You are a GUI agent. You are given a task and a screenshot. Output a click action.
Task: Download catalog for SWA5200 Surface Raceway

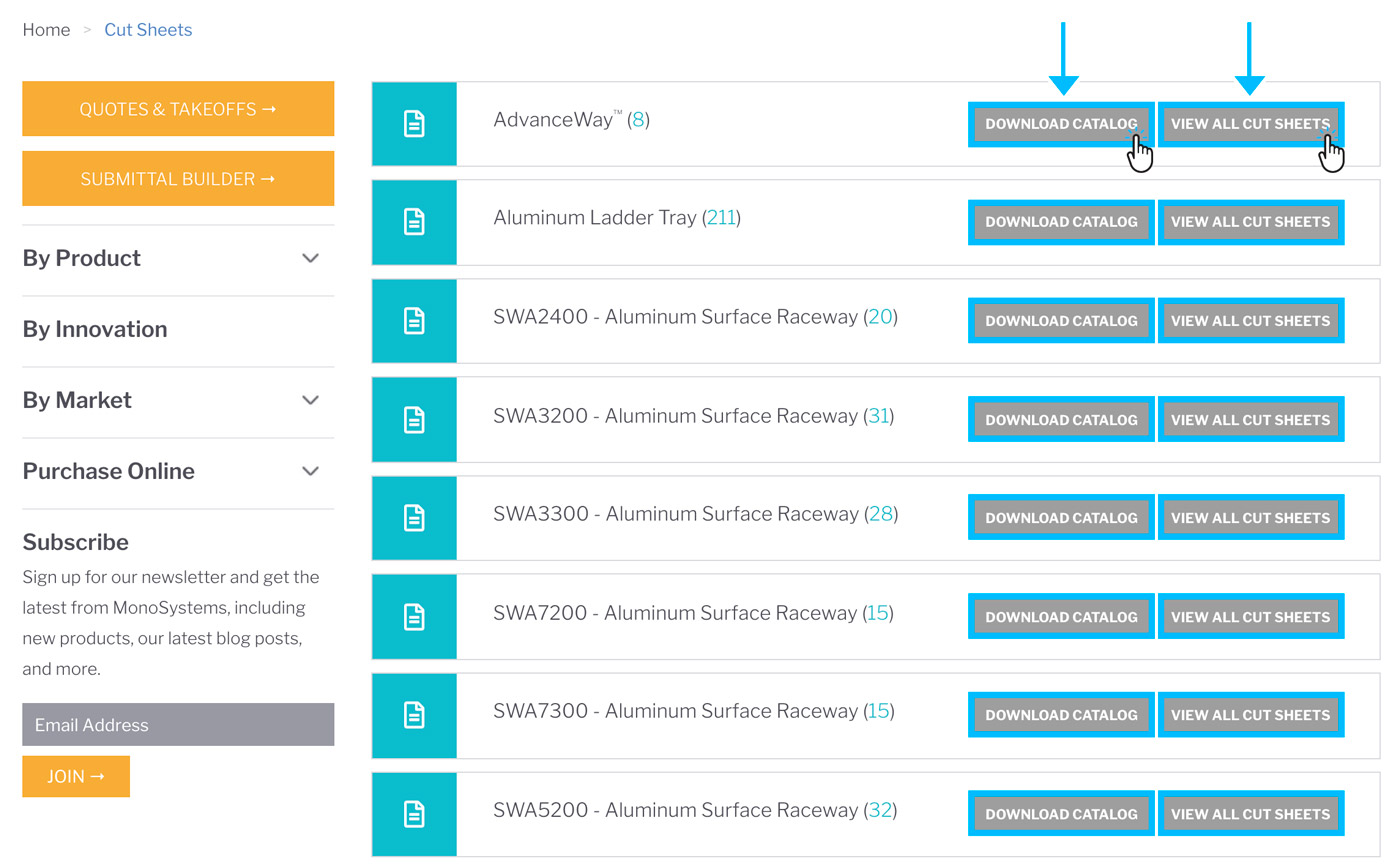(1061, 814)
